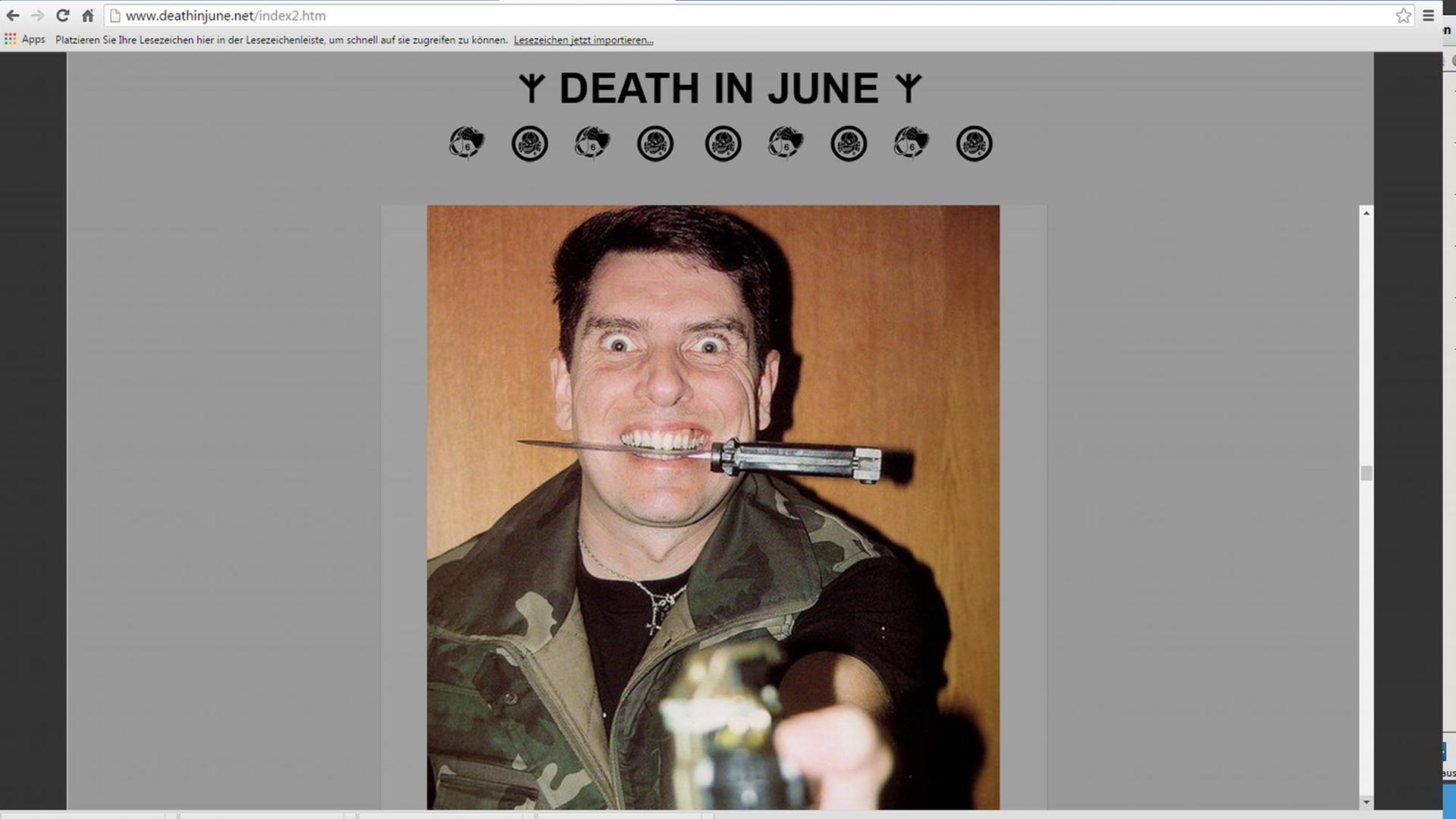Go to the browser home page icon
Screen dimensions: 1456x819
pos(88,15)
